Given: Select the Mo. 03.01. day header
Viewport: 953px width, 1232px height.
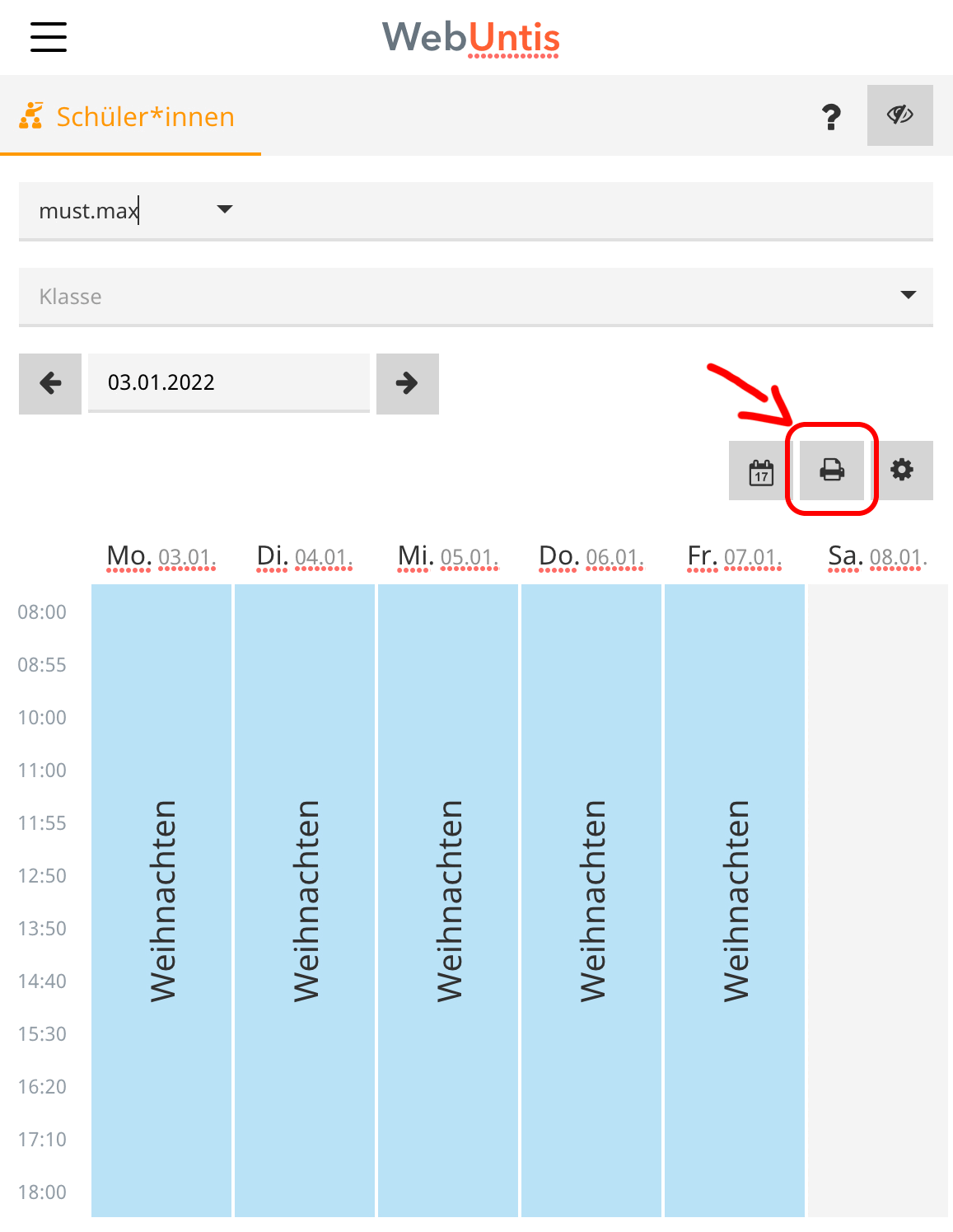Looking at the screenshot, I should click(161, 557).
